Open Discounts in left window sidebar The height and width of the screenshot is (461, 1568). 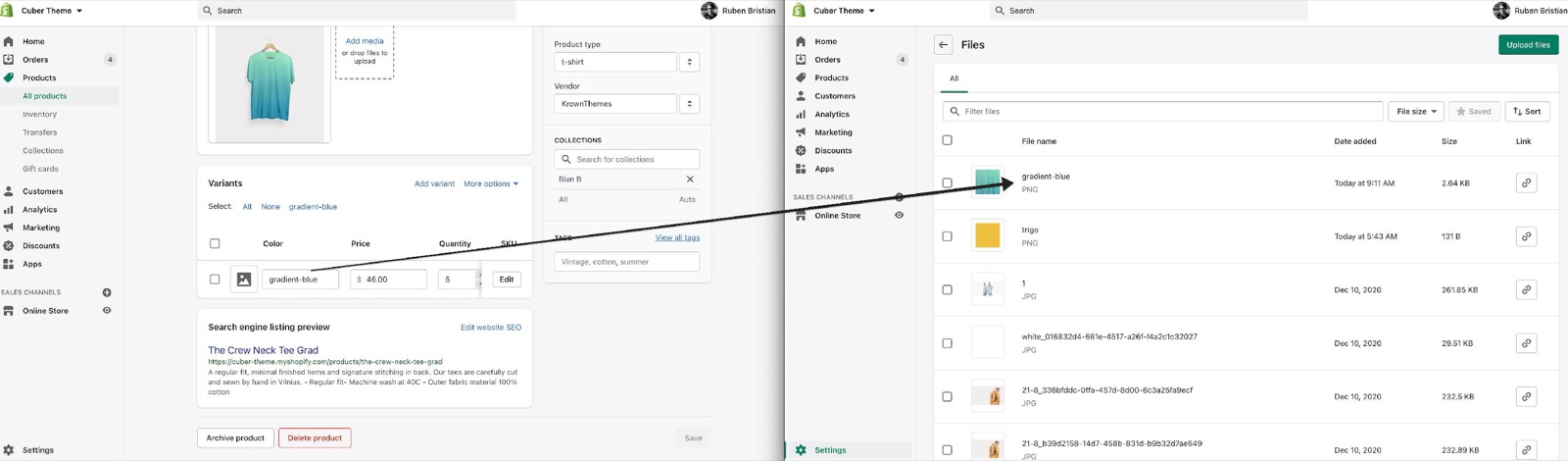(41, 246)
